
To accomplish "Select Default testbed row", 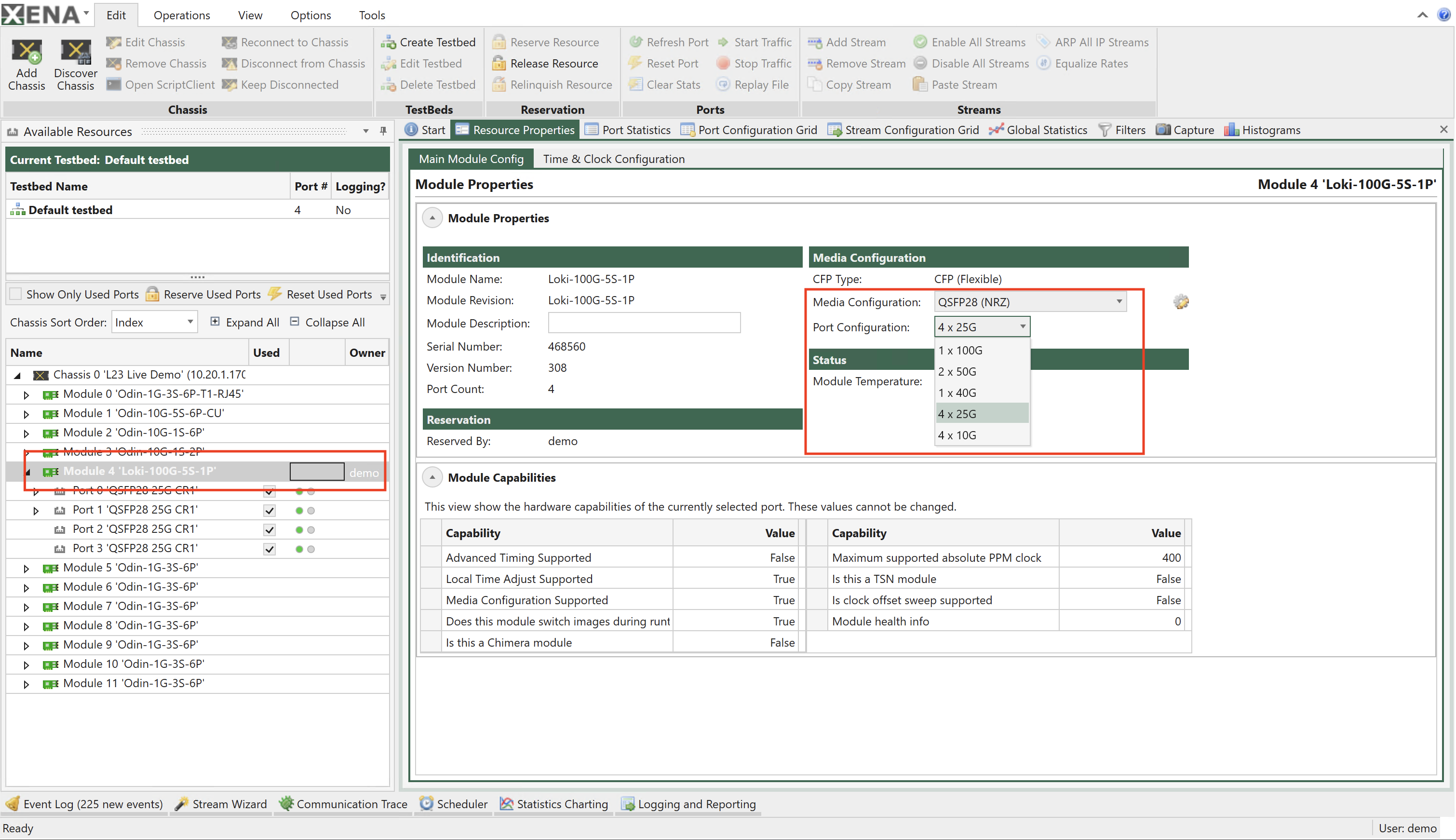I will [198, 210].
